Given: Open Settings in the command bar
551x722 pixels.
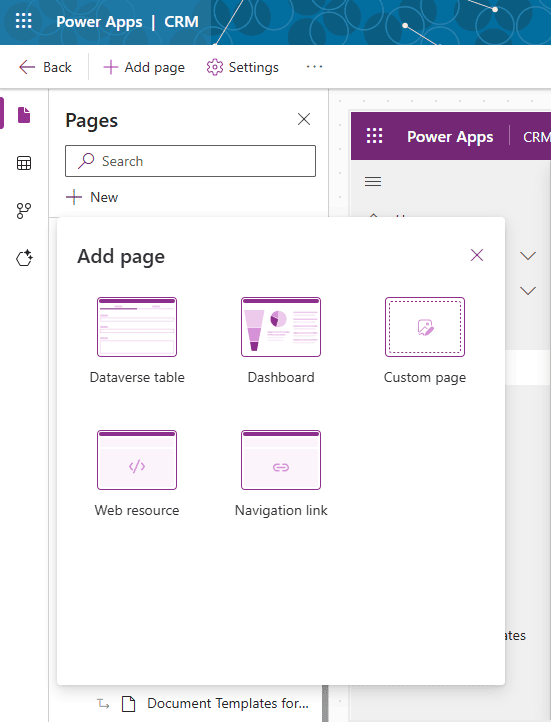Looking at the screenshot, I should pos(243,67).
